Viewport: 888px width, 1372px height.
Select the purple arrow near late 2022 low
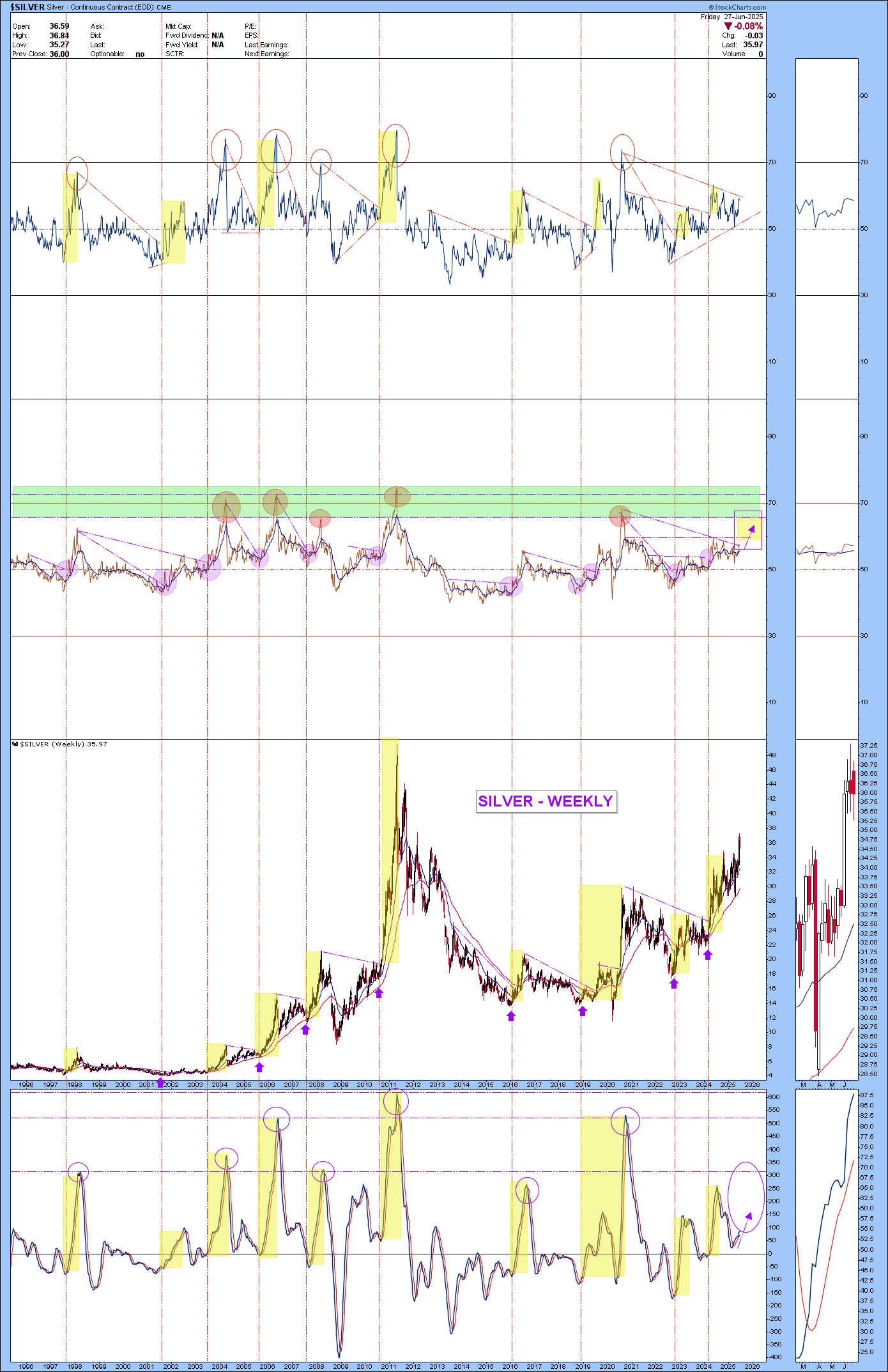(673, 983)
